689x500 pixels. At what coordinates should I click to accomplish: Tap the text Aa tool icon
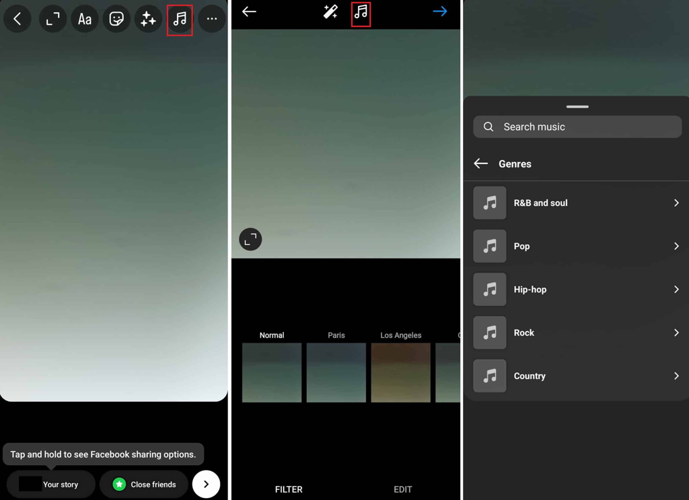[85, 19]
